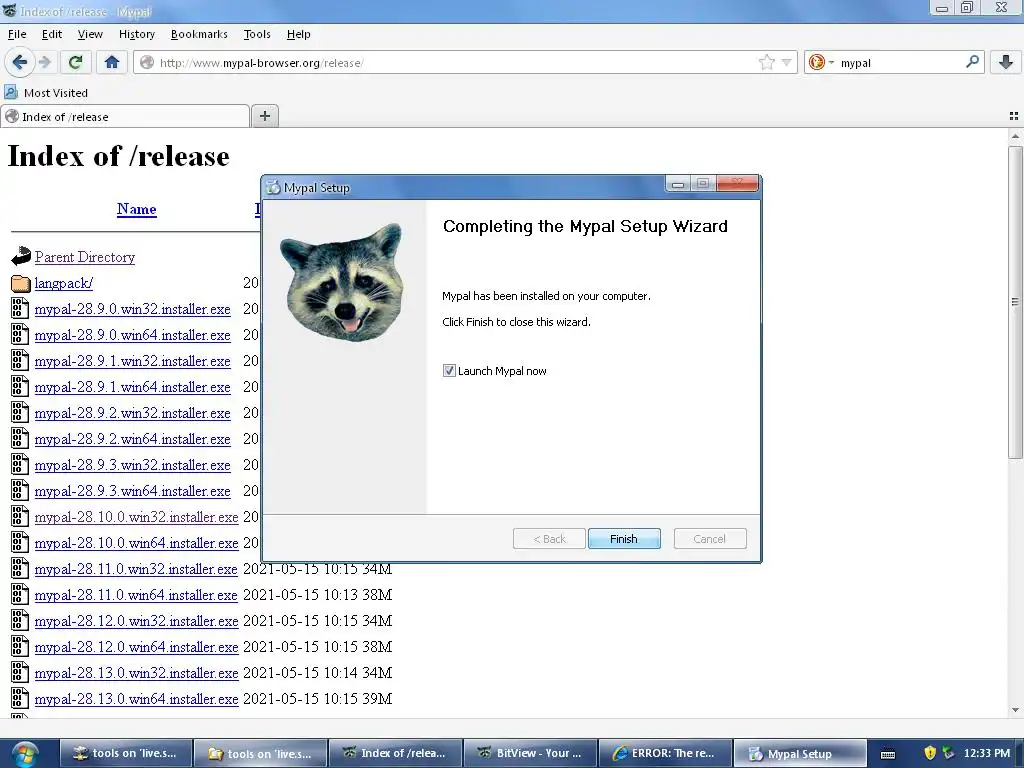Screen dimensions: 1024x768
Task: Click the 12:33 PM taskbar clock
Action: pyautogui.click(x=986, y=753)
